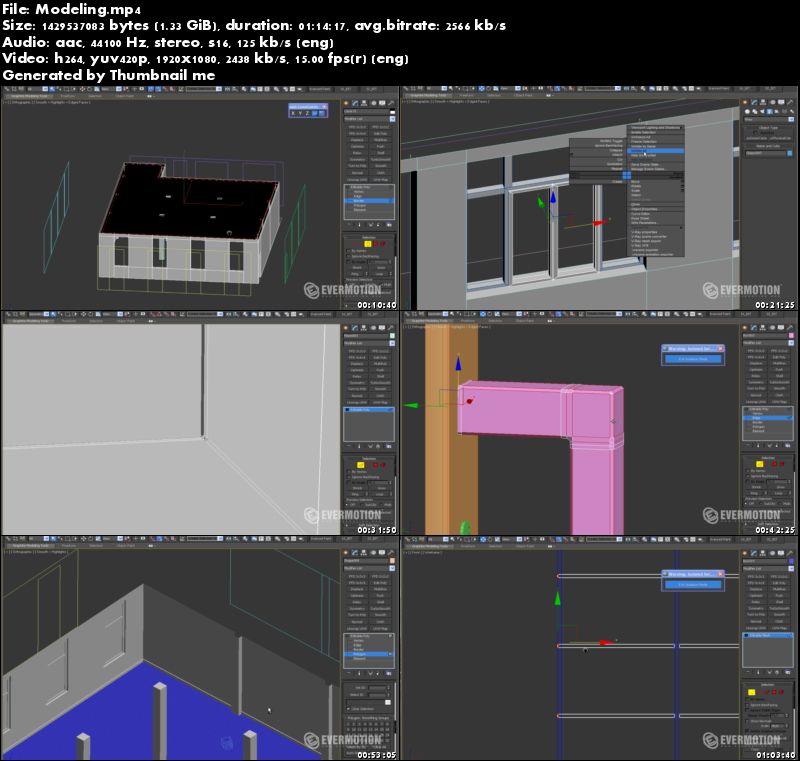Enable Ignore Backfacing in 00:42:25 thumbnail
This screenshot has height=761, width=800.
pyautogui.click(x=747, y=476)
